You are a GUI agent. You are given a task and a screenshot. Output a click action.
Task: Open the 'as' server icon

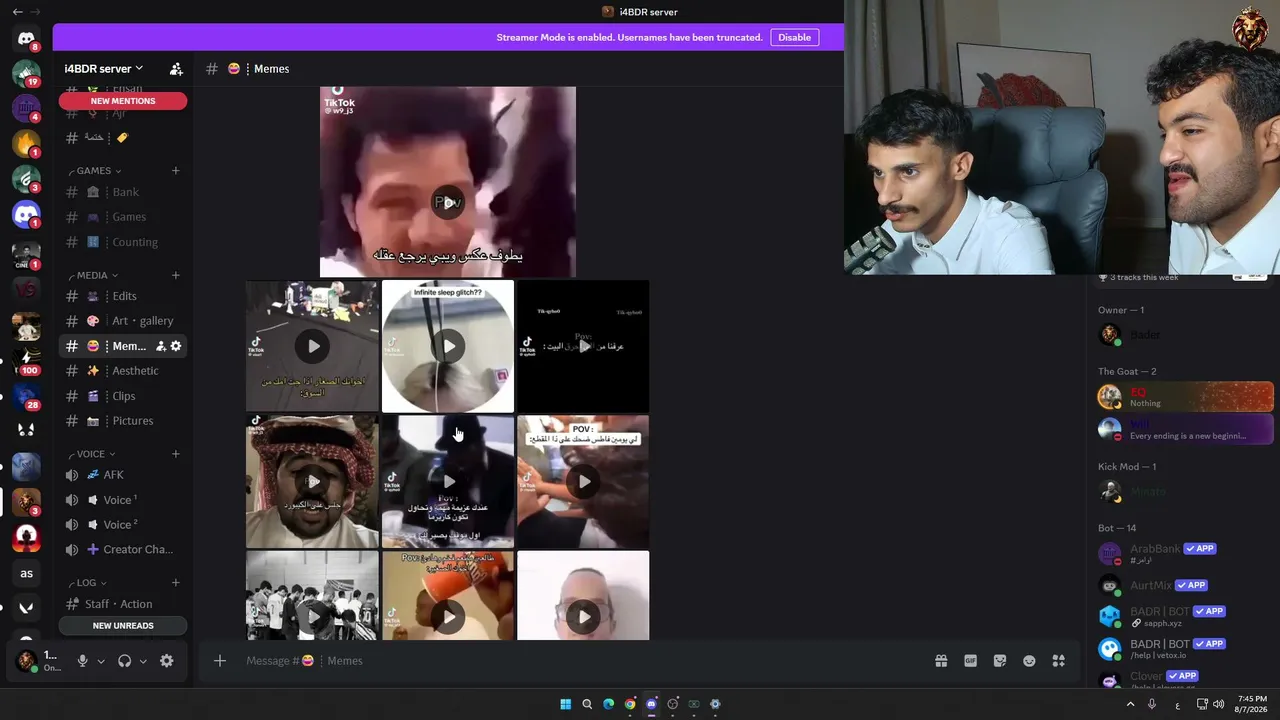coord(26,573)
